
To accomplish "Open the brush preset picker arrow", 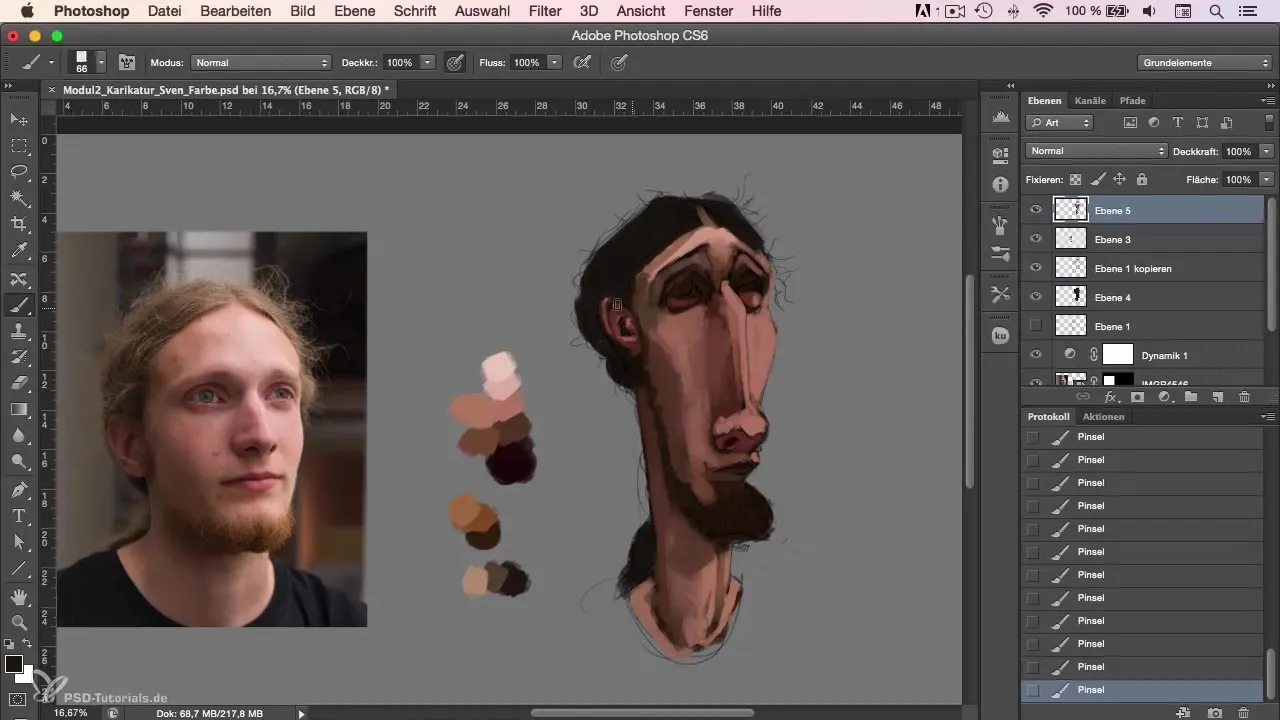I will (101, 62).
